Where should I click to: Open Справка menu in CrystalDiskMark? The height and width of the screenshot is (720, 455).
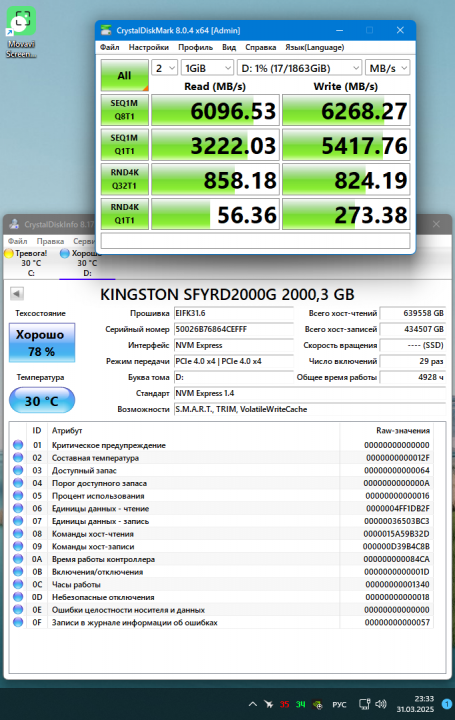point(260,47)
